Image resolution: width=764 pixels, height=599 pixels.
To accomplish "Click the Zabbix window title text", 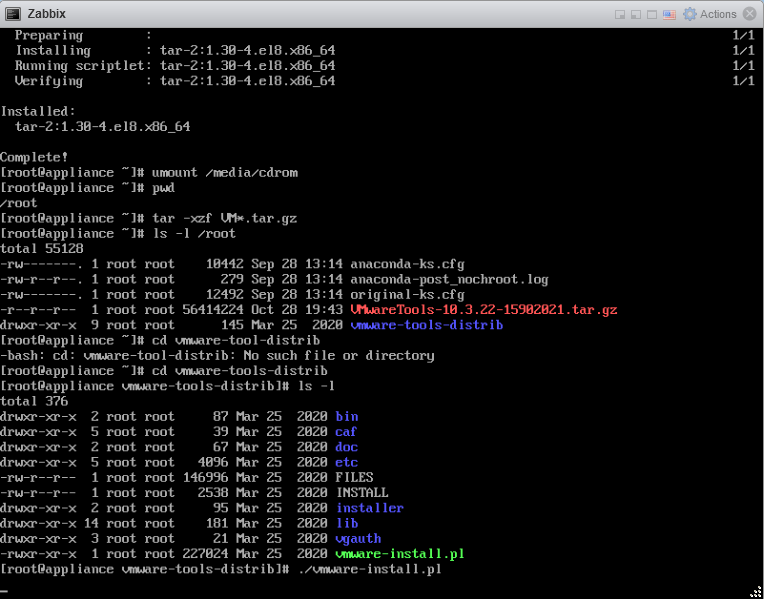I will point(46,14).
